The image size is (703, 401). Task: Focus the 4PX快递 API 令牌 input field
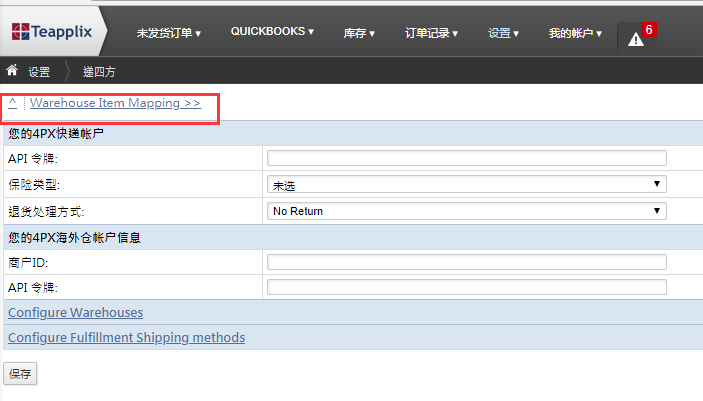467,158
